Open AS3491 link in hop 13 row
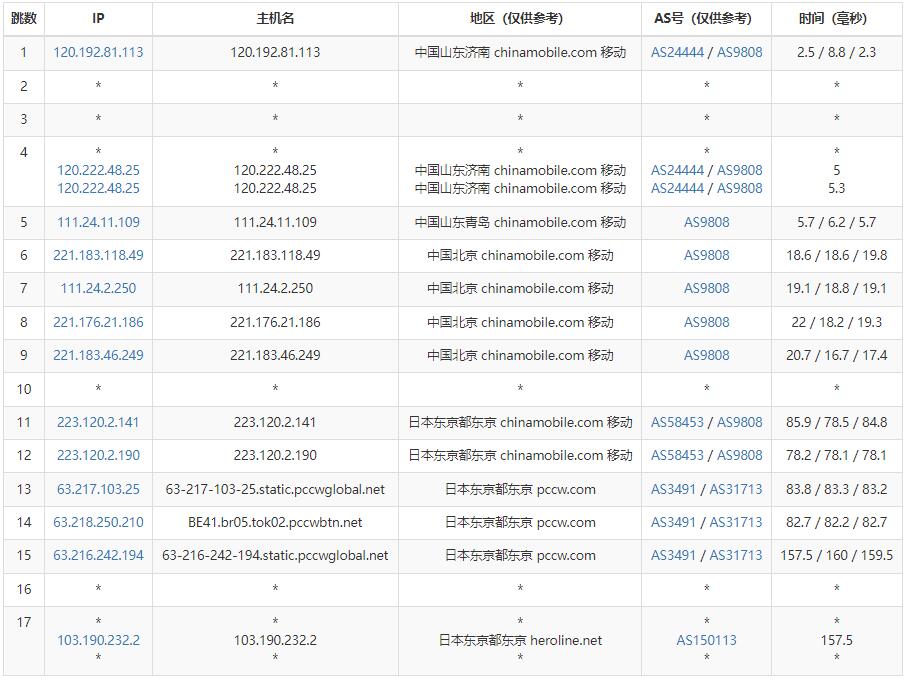Image resolution: width=908 pixels, height=680 pixels. tap(673, 489)
